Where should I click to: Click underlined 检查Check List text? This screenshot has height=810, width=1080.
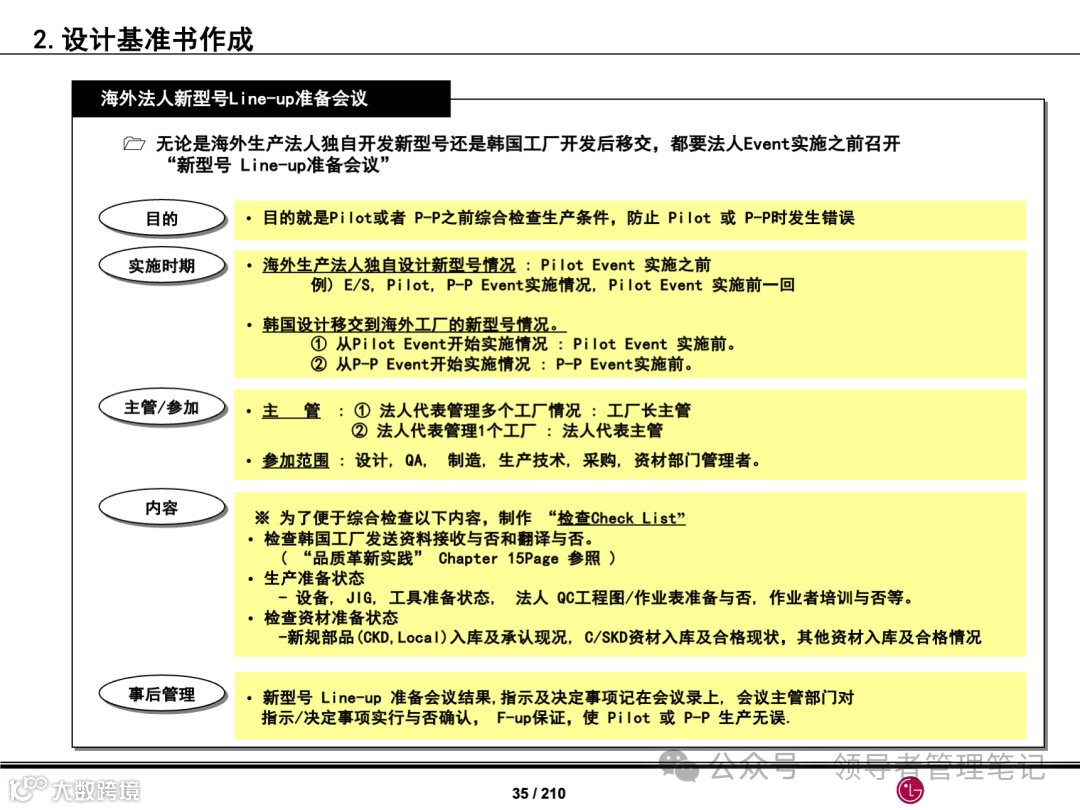click(x=621, y=518)
